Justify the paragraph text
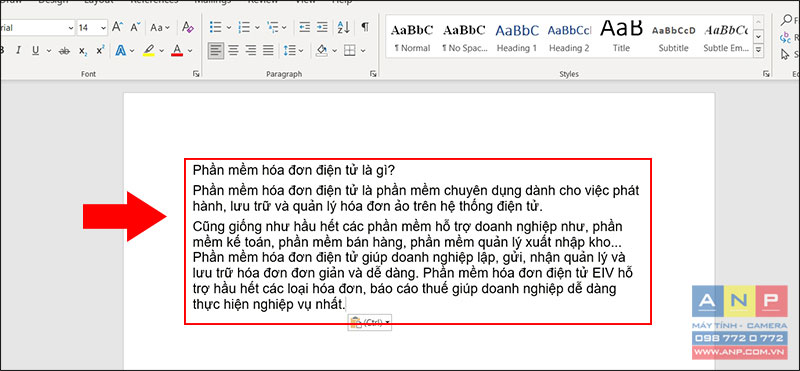This screenshot has height=371, width=800. coord(268,51)
